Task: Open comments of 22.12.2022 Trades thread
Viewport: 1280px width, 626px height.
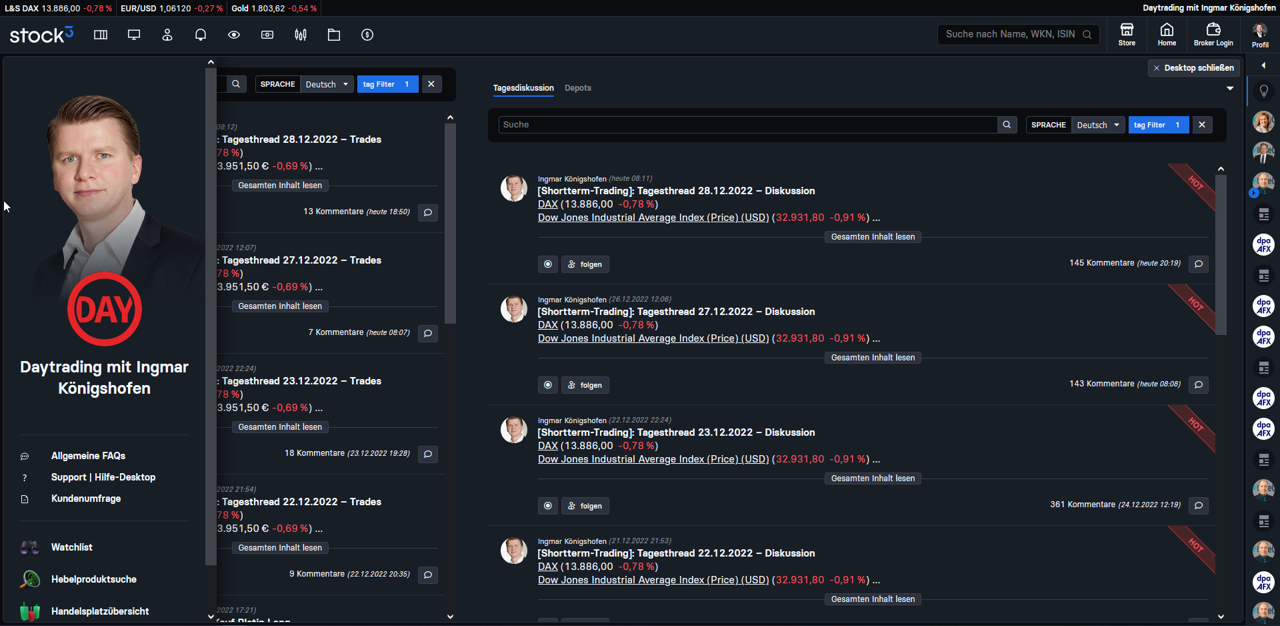Action: [428, 575]
